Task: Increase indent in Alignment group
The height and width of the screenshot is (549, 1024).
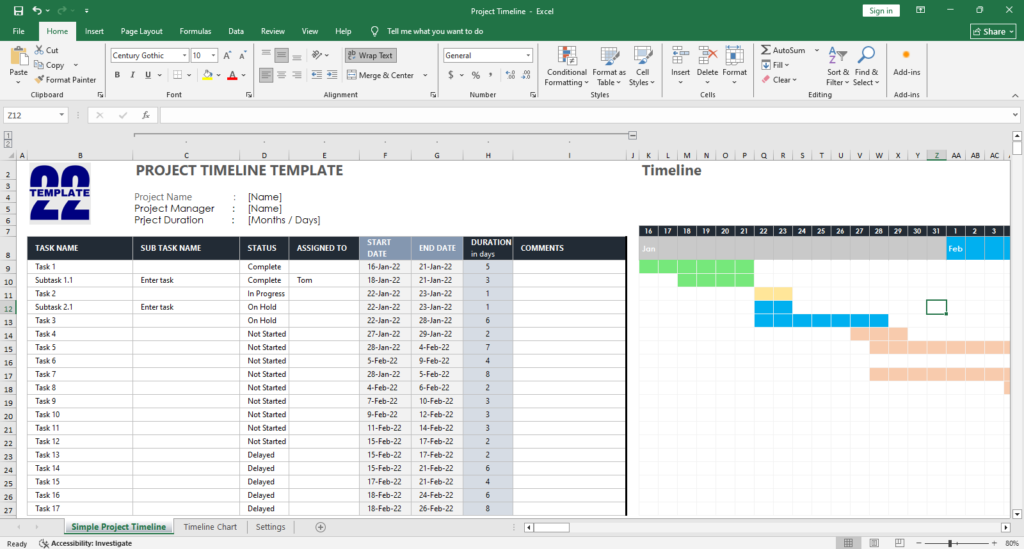Action: [x=332, y=75]
